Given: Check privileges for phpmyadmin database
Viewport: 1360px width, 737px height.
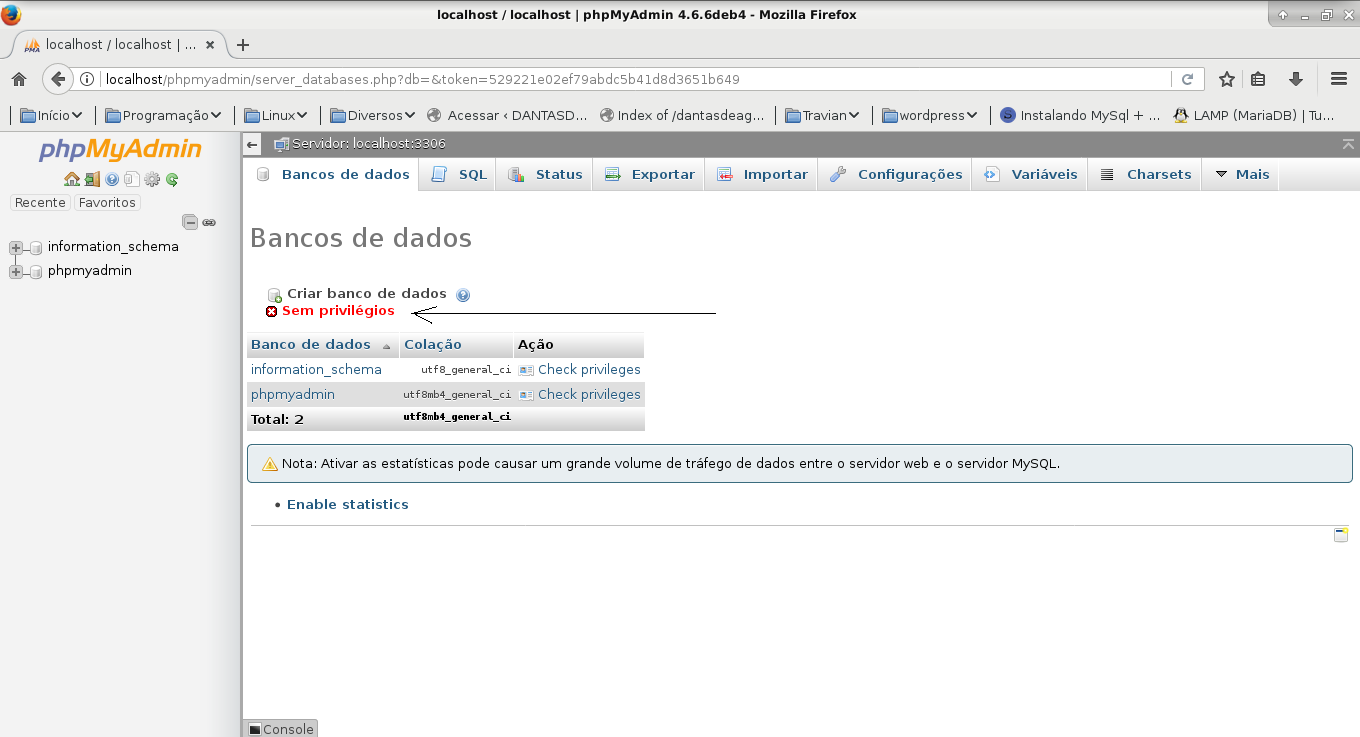Looking at the screenshot, I should (580, 395).
